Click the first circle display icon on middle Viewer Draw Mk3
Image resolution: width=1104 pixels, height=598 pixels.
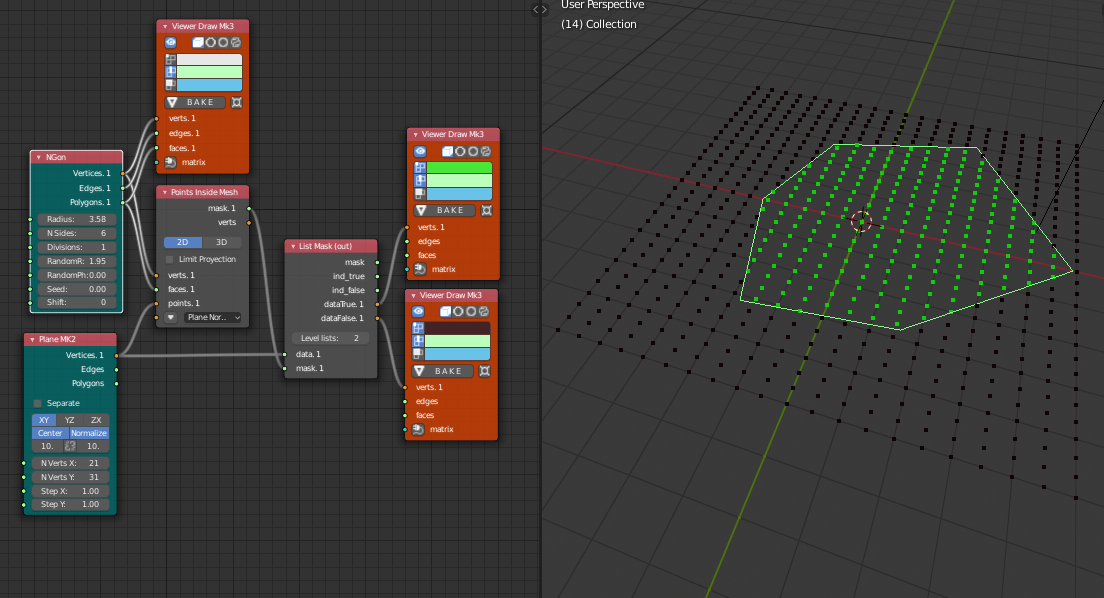point(460,151)
